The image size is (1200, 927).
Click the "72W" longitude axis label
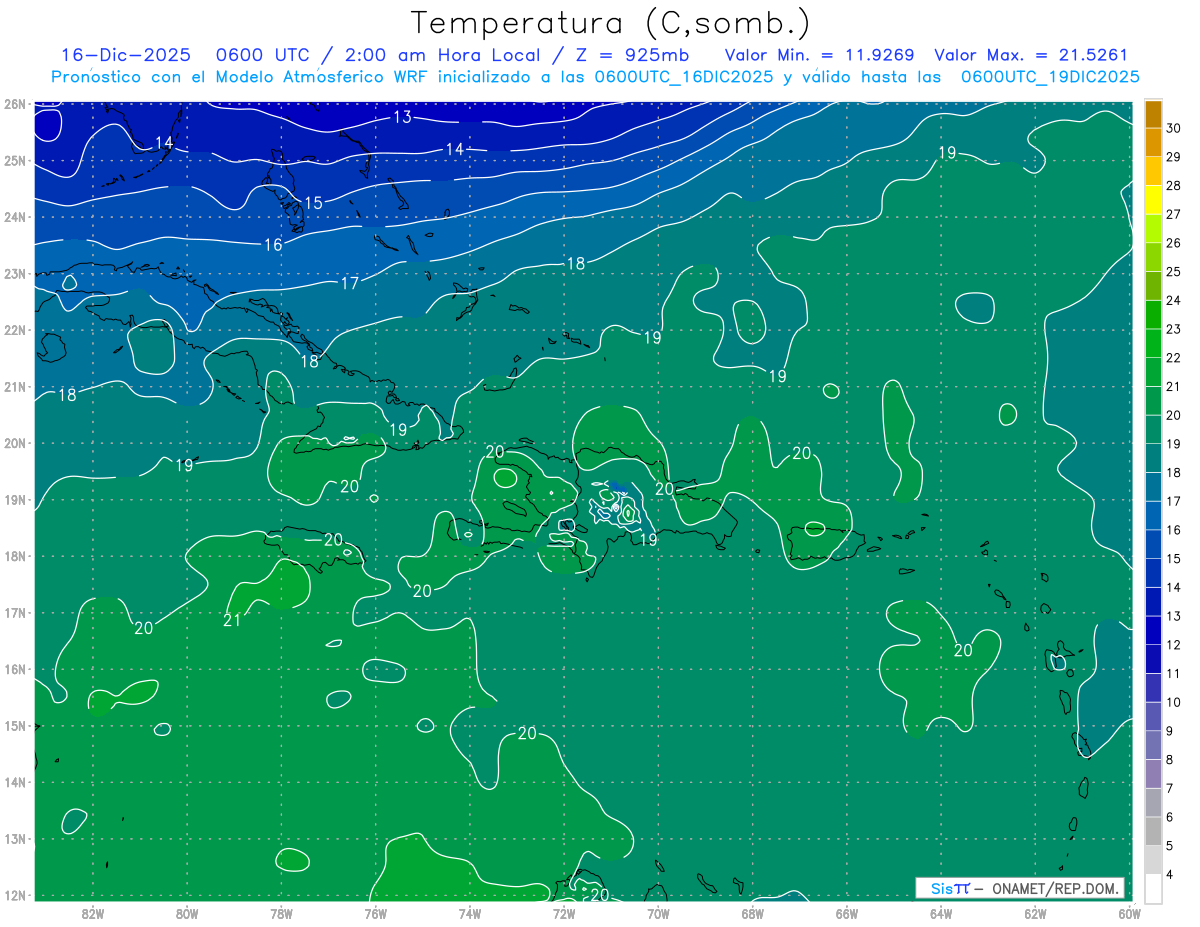coord(564,914)
